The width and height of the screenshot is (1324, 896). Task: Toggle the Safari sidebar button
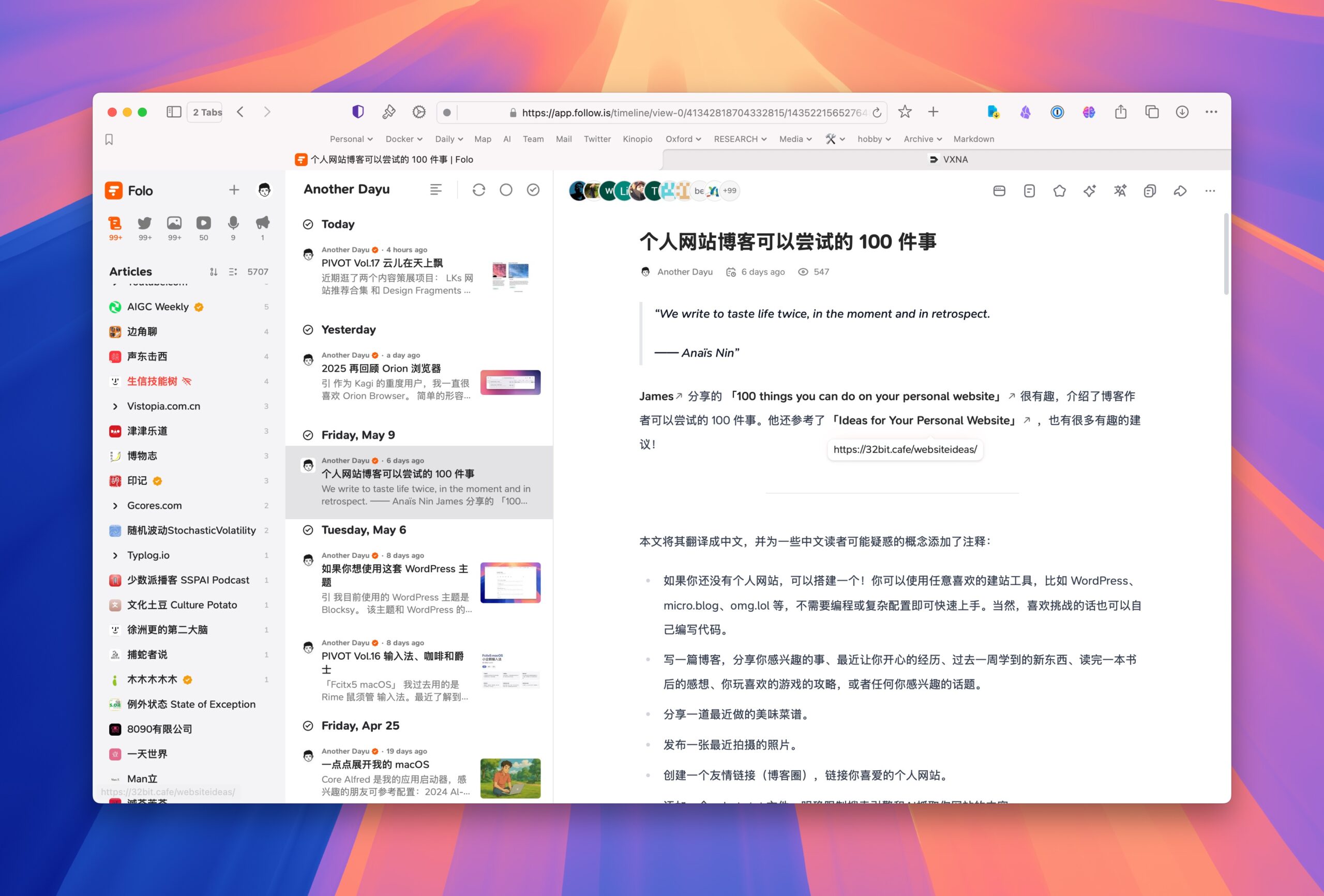pyautogui.click(x=174, y=112)
